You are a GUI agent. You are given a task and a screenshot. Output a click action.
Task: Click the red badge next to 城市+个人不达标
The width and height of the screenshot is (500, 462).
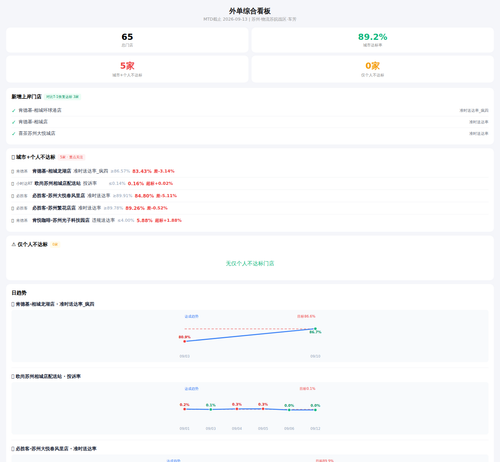(x=71, y=157)
